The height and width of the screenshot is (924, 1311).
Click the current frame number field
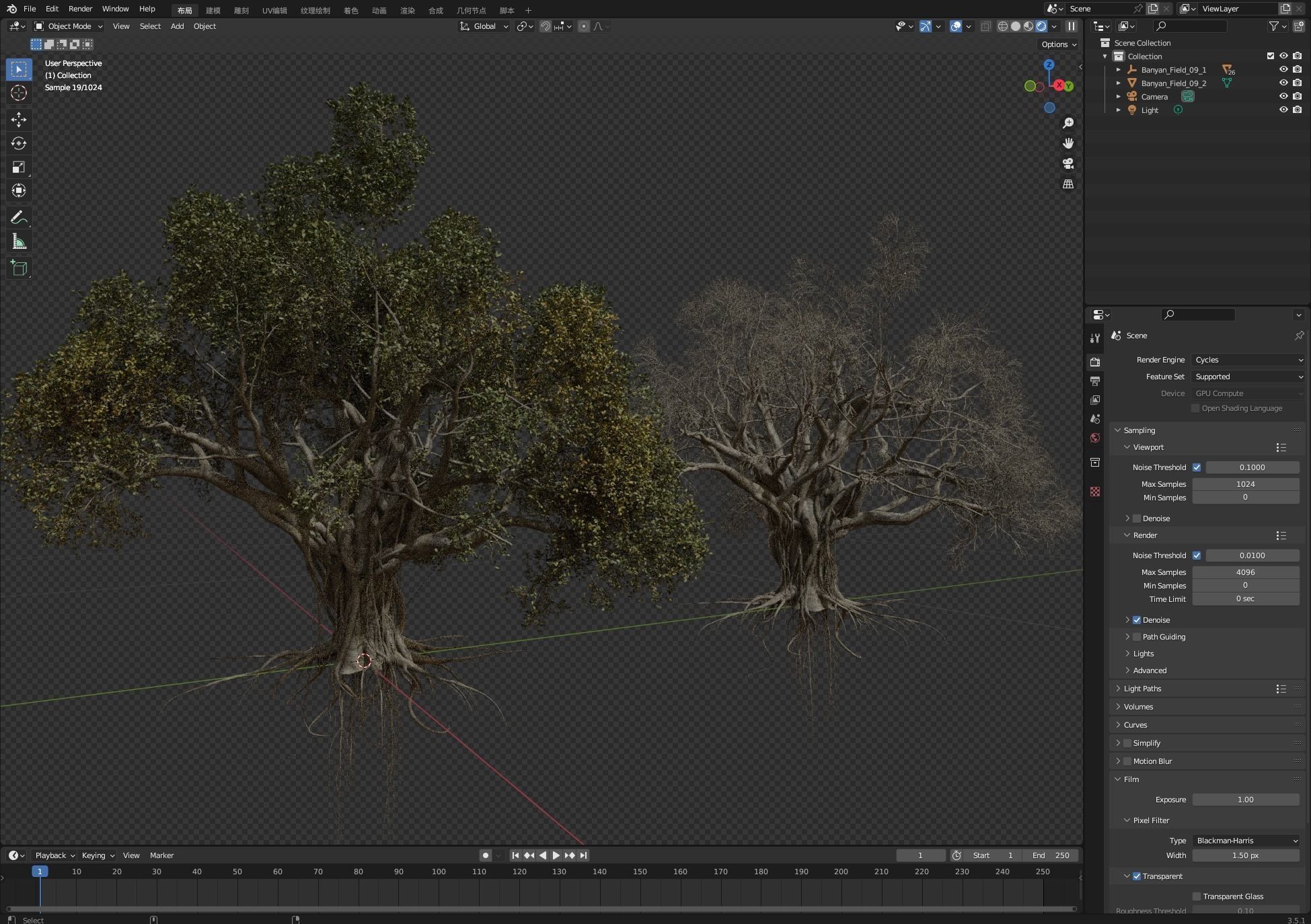click(x=920, y=855)
